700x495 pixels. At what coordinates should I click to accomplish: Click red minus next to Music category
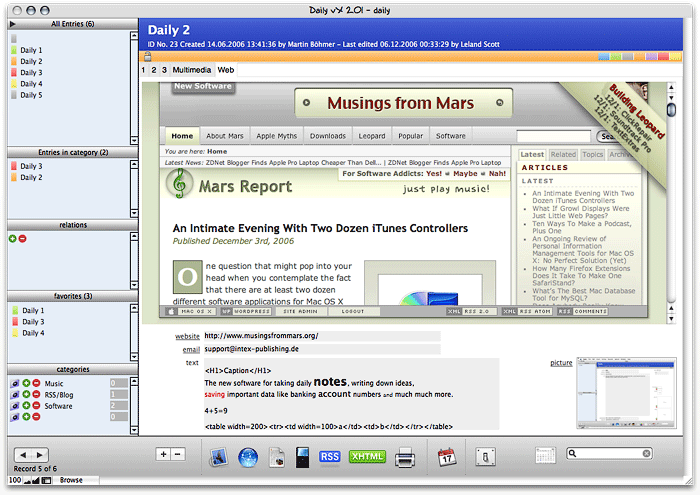click(36, 383)
